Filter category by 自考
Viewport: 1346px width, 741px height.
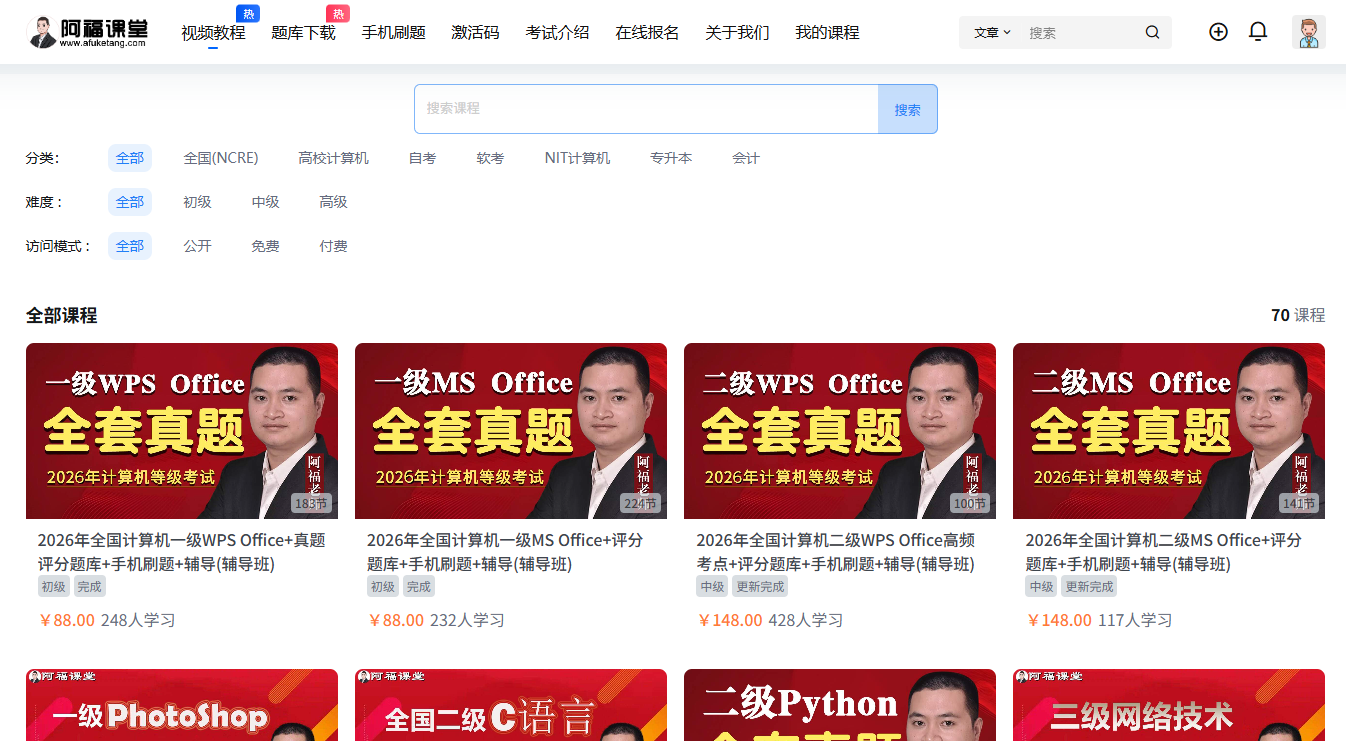point(422,158)
